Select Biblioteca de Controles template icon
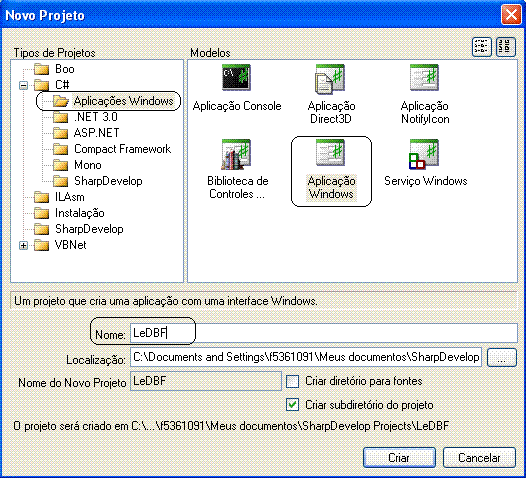The width and height of the screenshot is (526, 478). [236, 154]
